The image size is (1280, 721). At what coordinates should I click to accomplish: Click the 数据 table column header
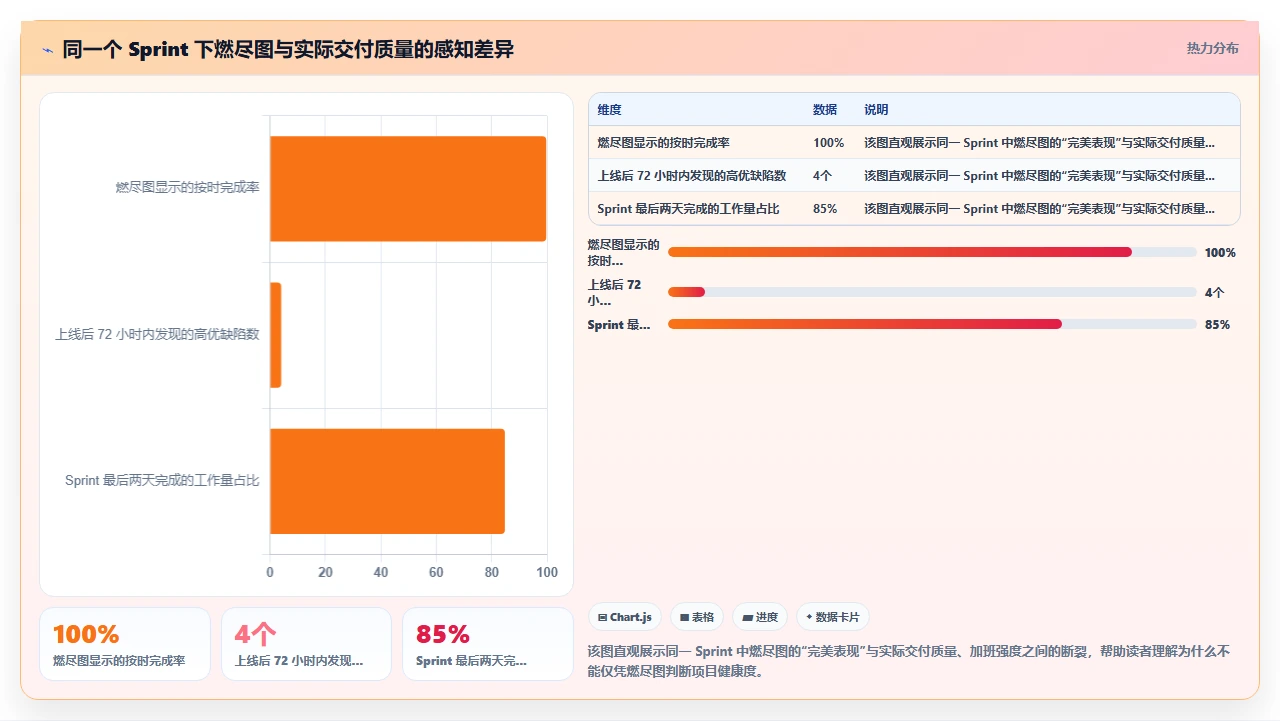(825, 110)
